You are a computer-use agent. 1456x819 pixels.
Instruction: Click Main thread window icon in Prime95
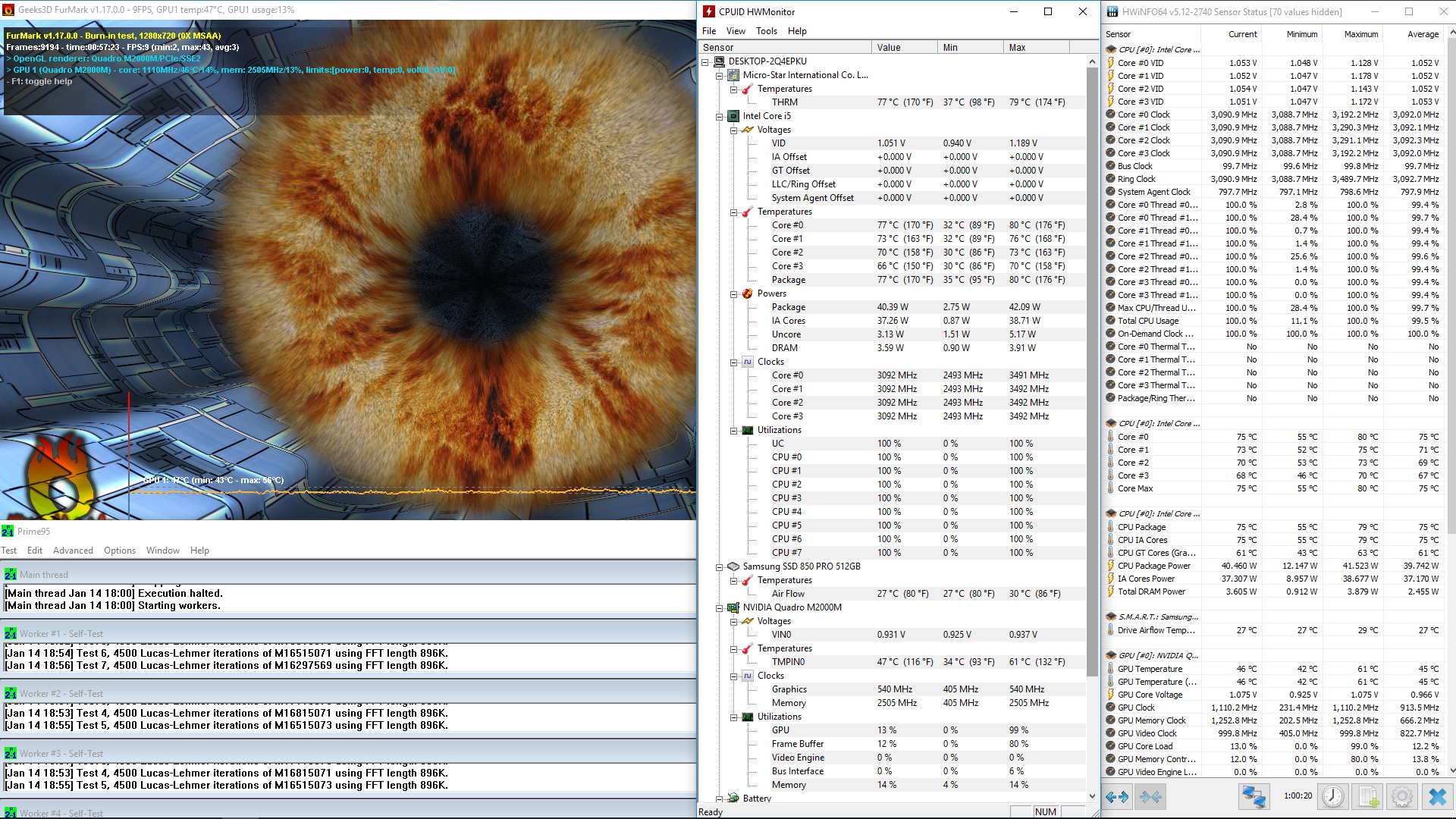[x=11, y=575]
